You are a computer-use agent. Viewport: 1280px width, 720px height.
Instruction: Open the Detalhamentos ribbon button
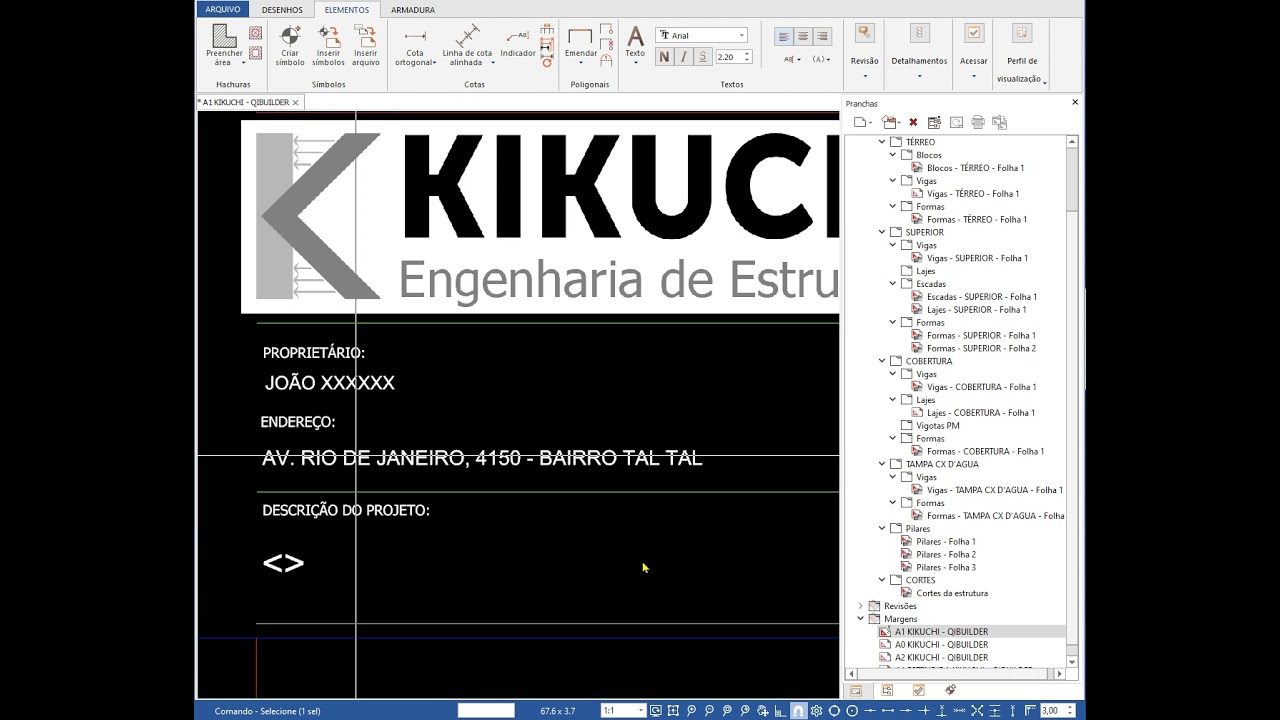(919, 50)
